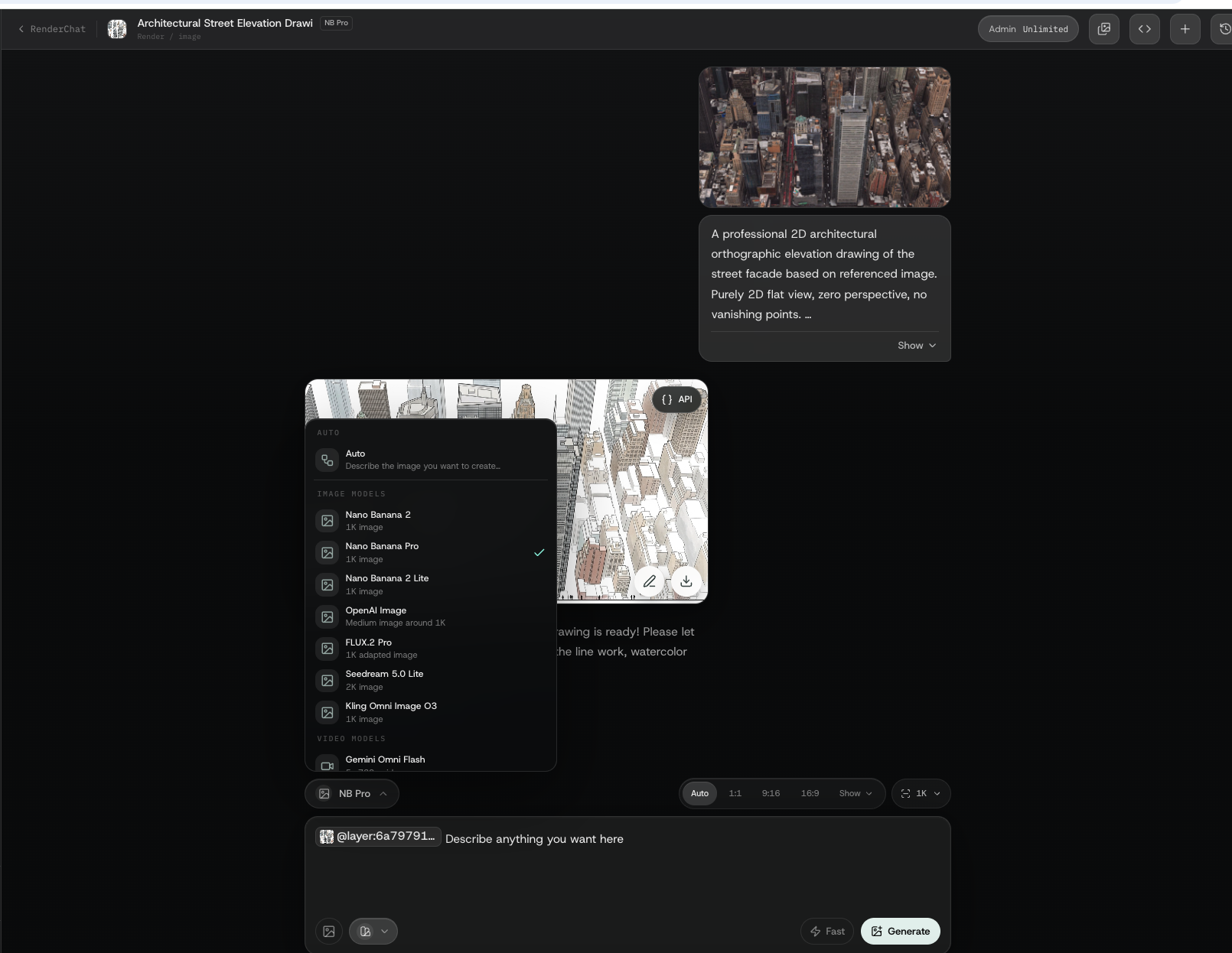Pick the Kling Omni Image O3 model

point(431,712)
